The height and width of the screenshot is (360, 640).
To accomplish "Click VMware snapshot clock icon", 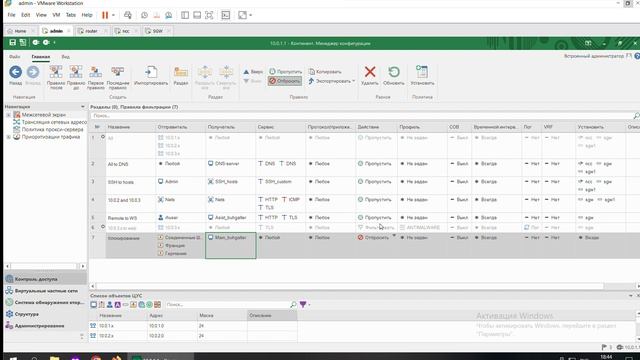I will [x=144, y=15].
